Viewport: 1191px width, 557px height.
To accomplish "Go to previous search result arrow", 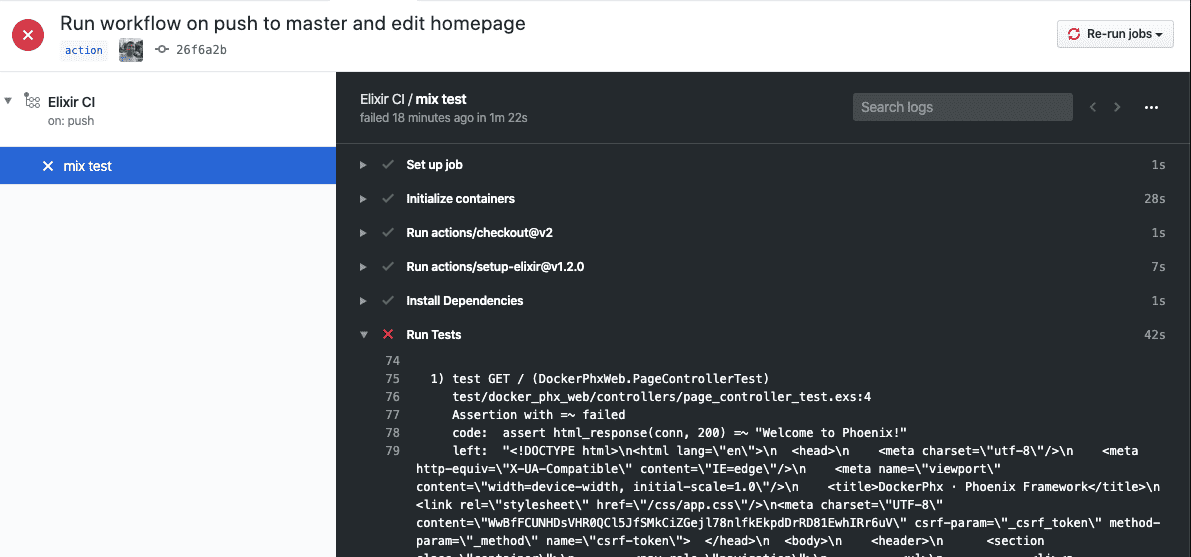I will (1093, 107).
